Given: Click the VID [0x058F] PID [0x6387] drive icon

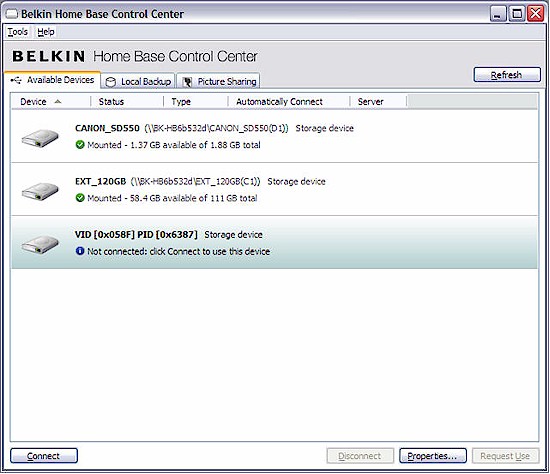Looking at the screenshot, I should click(40, 244).
